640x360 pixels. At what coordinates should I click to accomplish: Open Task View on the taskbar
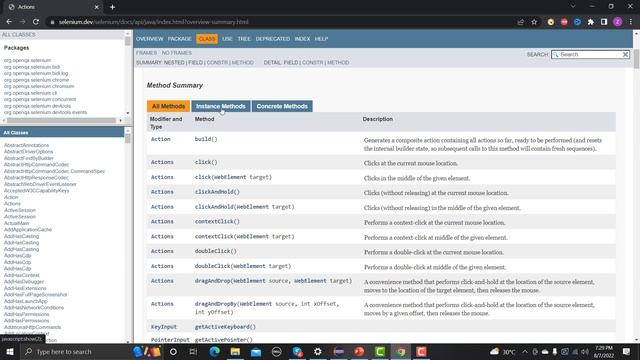(x=193, y=351)
